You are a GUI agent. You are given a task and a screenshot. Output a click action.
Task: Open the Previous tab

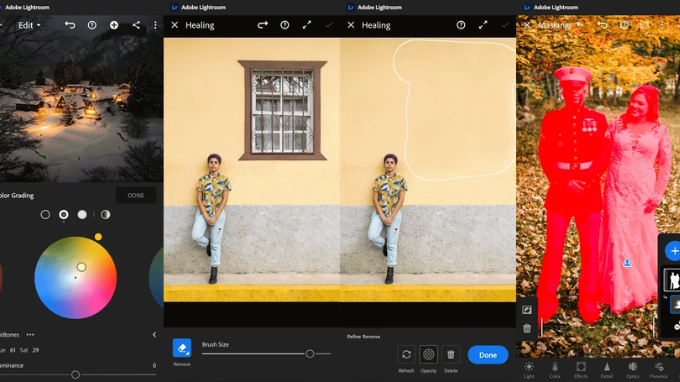coord(659,370)
